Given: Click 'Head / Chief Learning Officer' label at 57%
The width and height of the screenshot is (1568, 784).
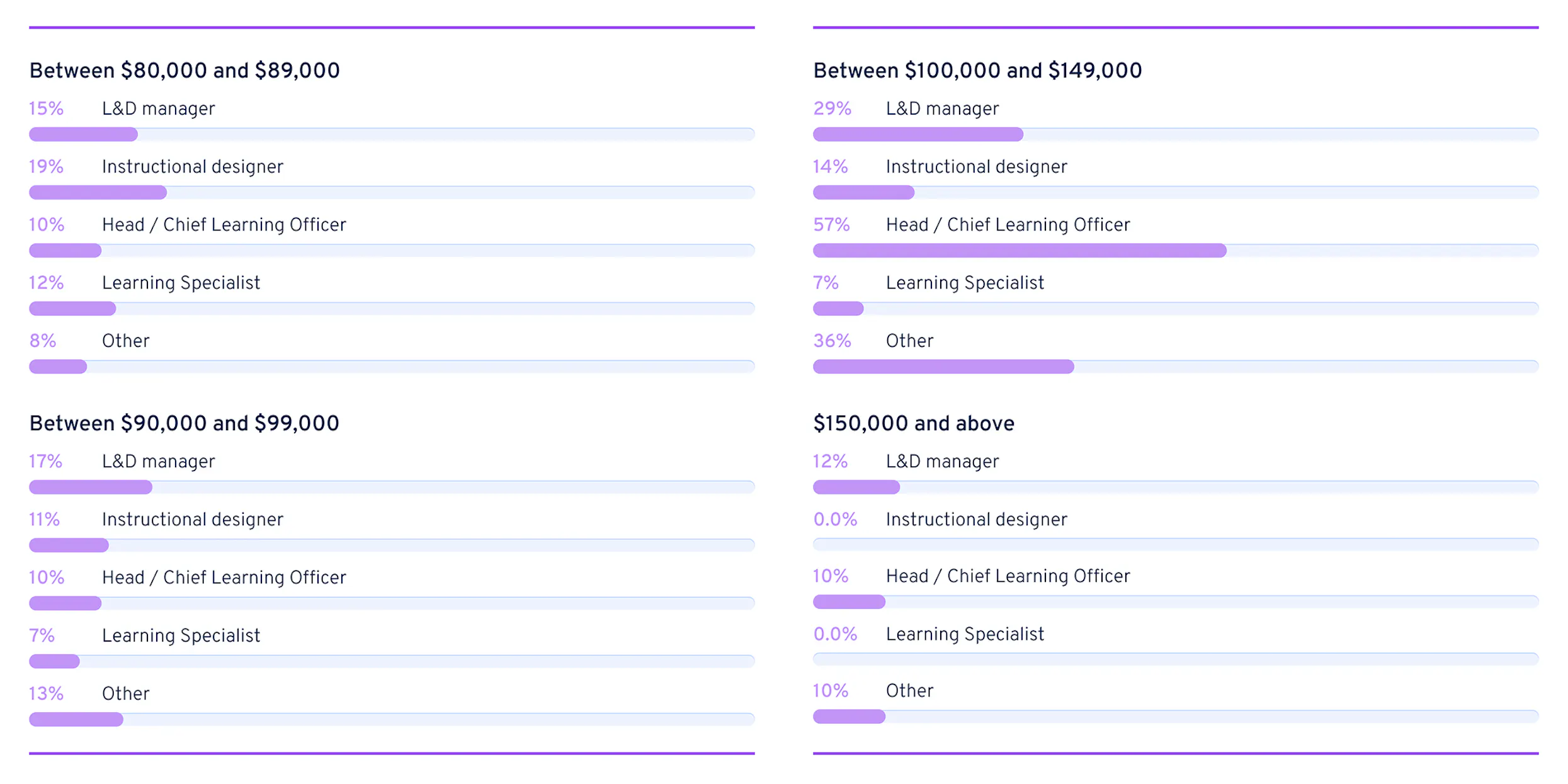Looking at the screenshot, I should click(x=1008, y=224).
